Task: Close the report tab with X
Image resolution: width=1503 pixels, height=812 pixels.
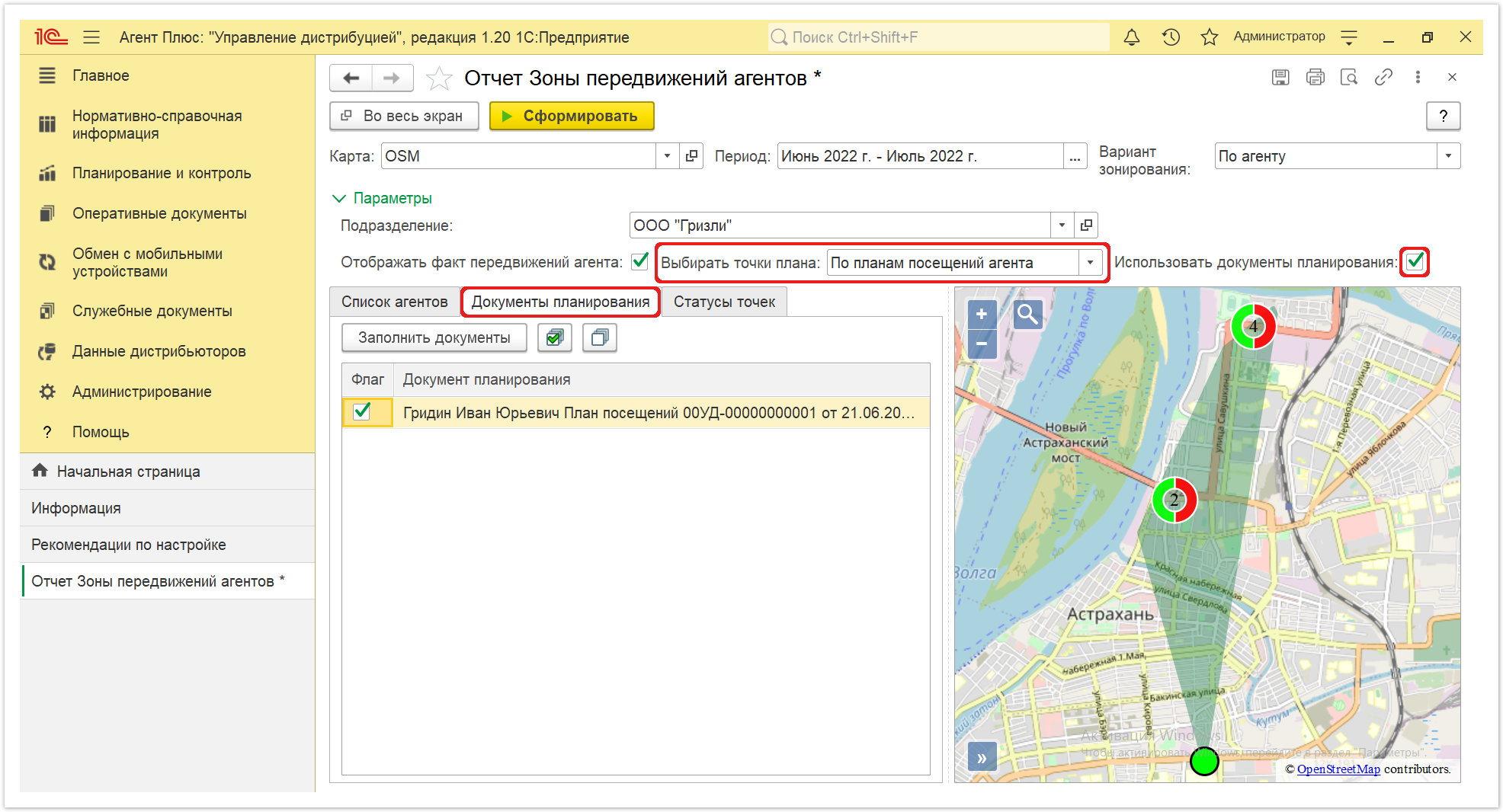Action: (x=1452, y=77)
